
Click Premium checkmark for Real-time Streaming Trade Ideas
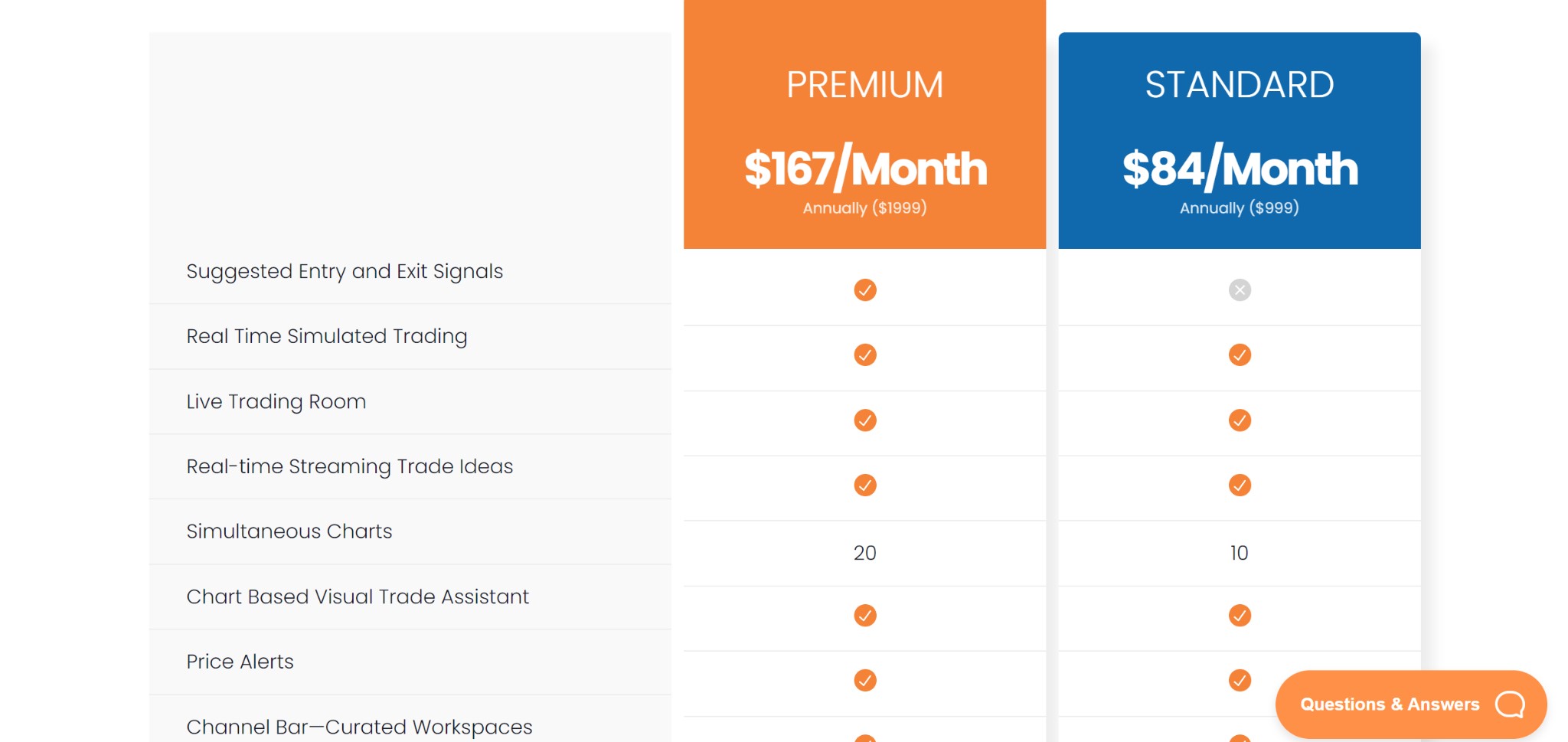(x=864, y=485)
